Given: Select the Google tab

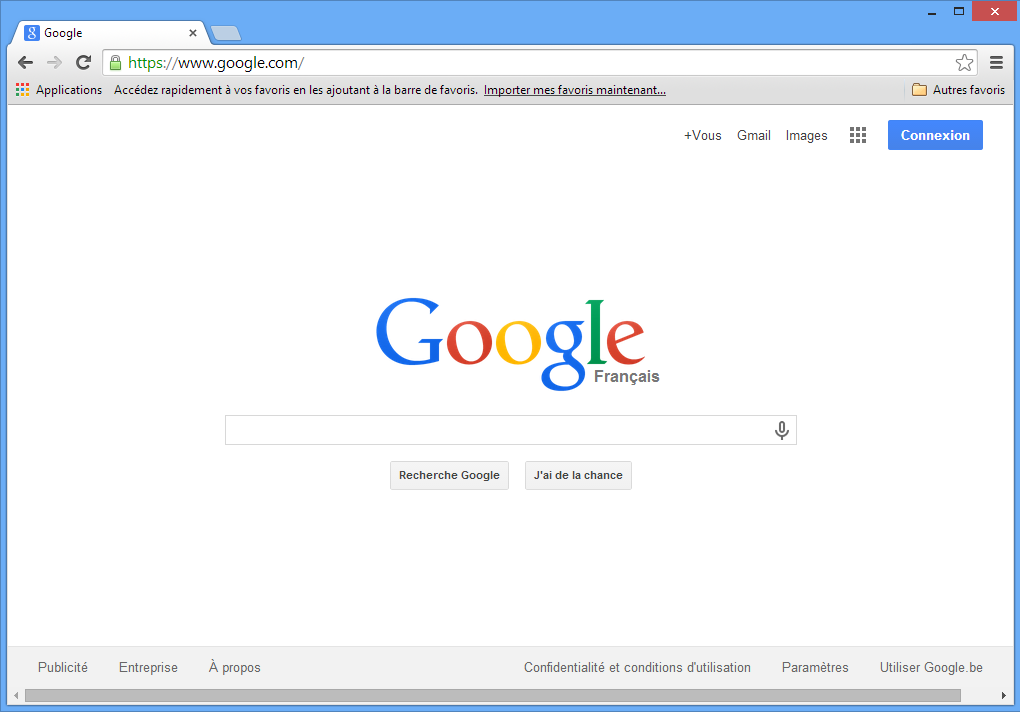Looking at the screenshot, I should [107, 33].
